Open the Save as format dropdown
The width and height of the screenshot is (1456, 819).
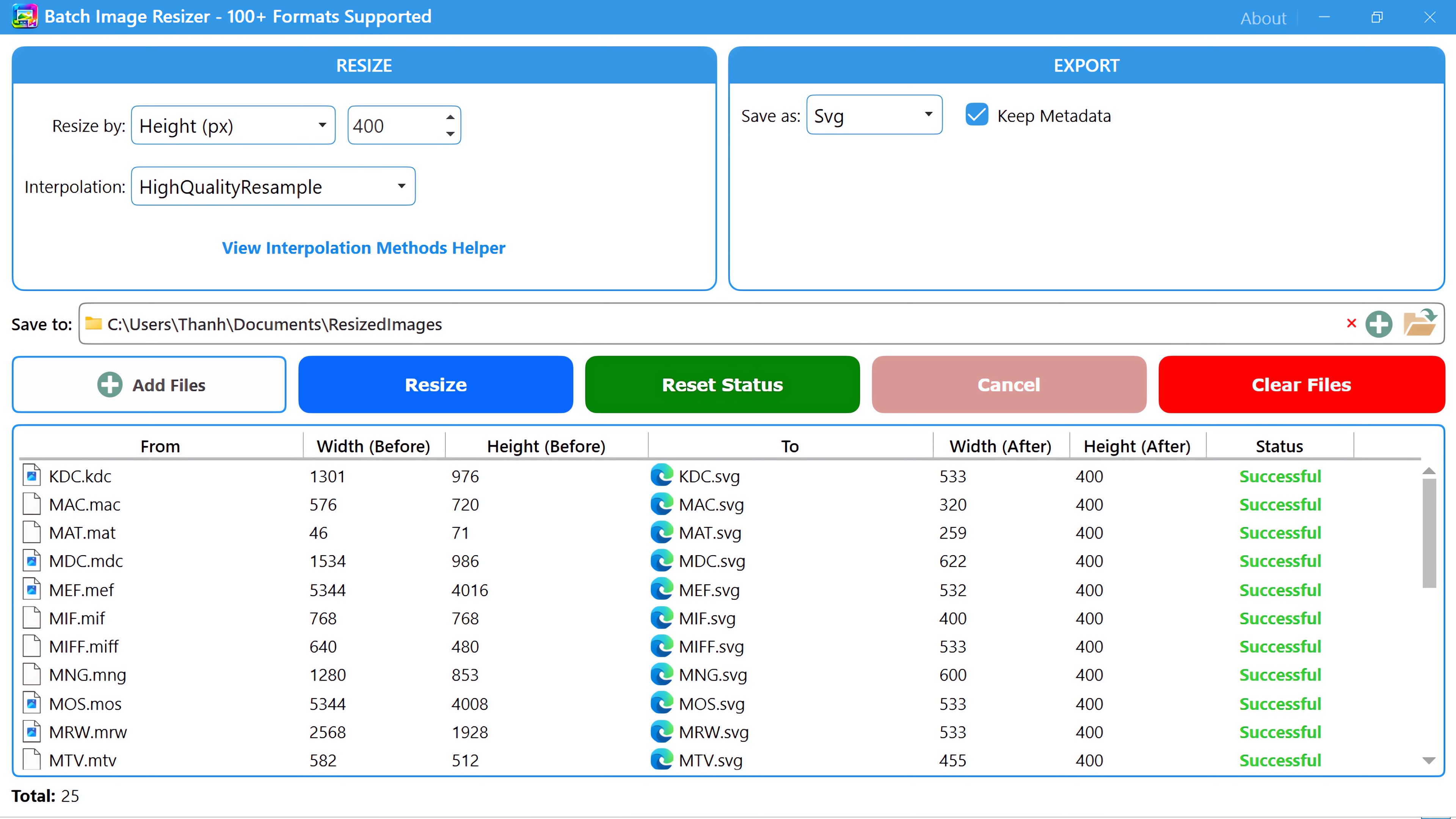(874, 115)
